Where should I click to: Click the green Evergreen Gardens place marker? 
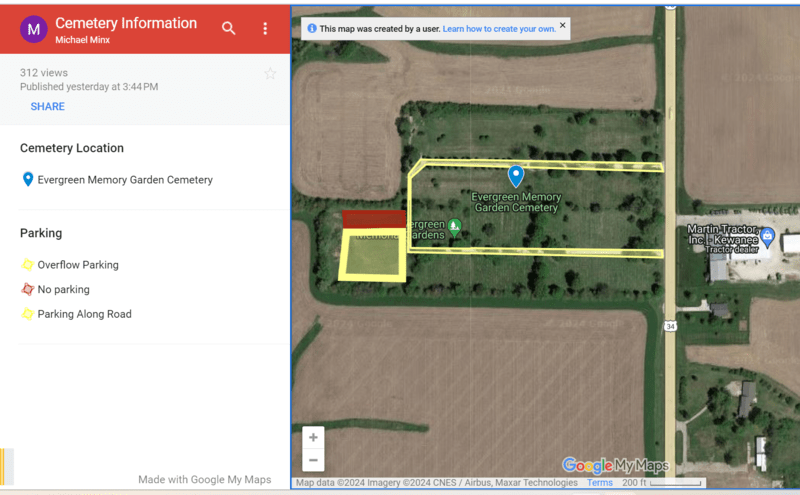coord(455,227)
